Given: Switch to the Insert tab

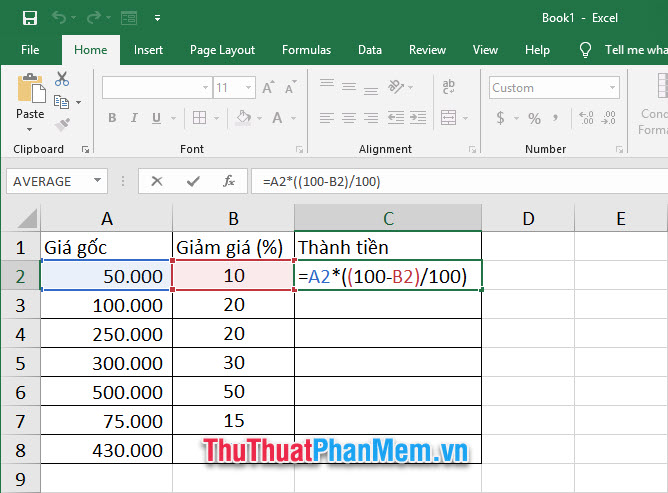Looking at the screenshot, I should click(148, 50).
